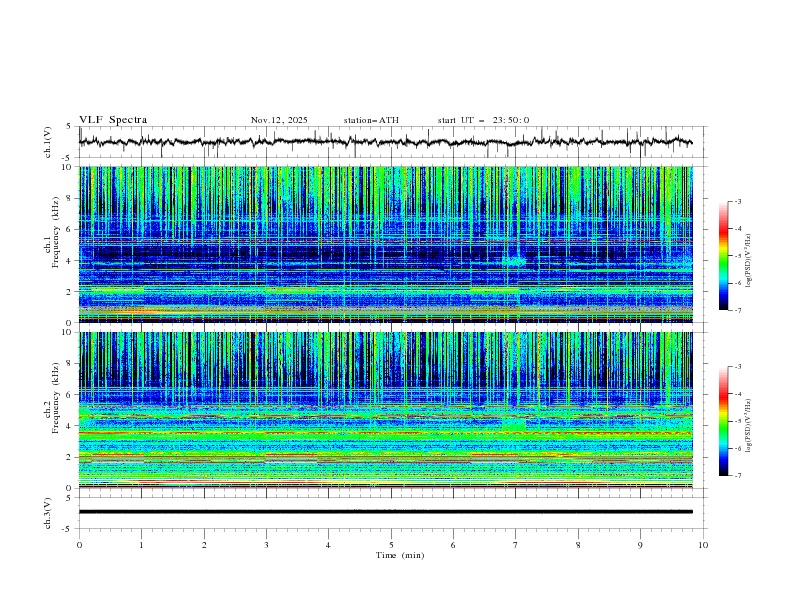
Task: Click the ch.2 spectrogram colorbar
Action: pos(724,421)
